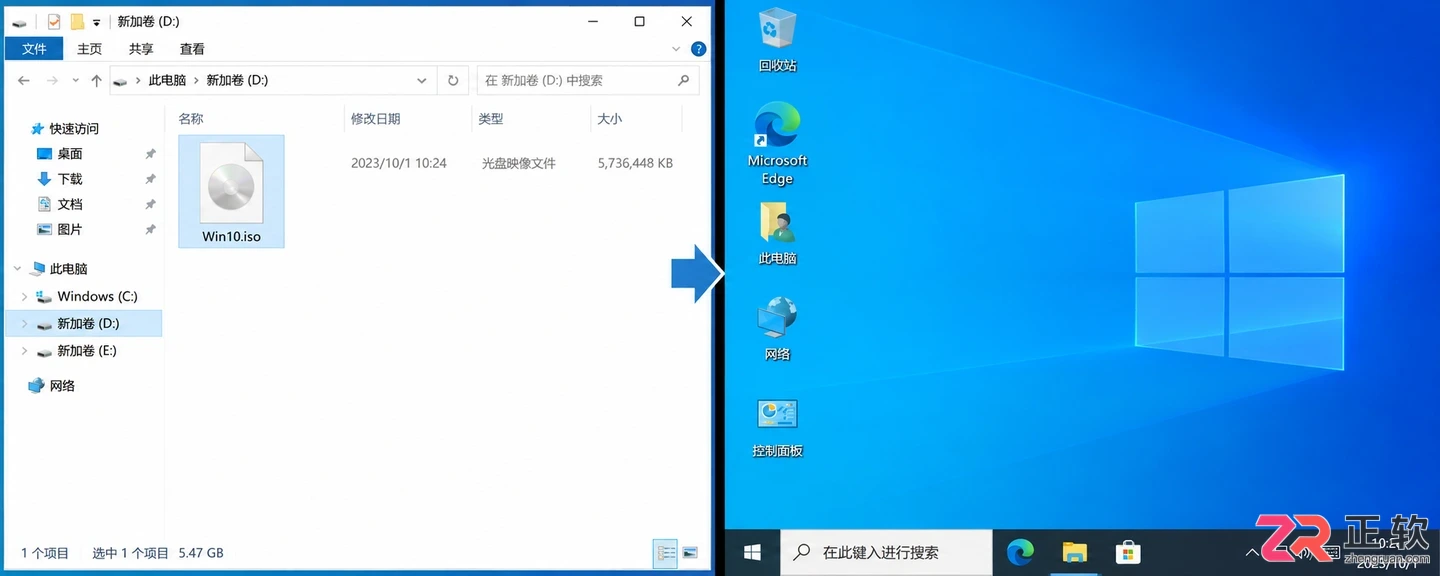The image size is (1440, 576).
Task: Click the New Folder quick access toolbar icon
Action: tap(76, 21)
